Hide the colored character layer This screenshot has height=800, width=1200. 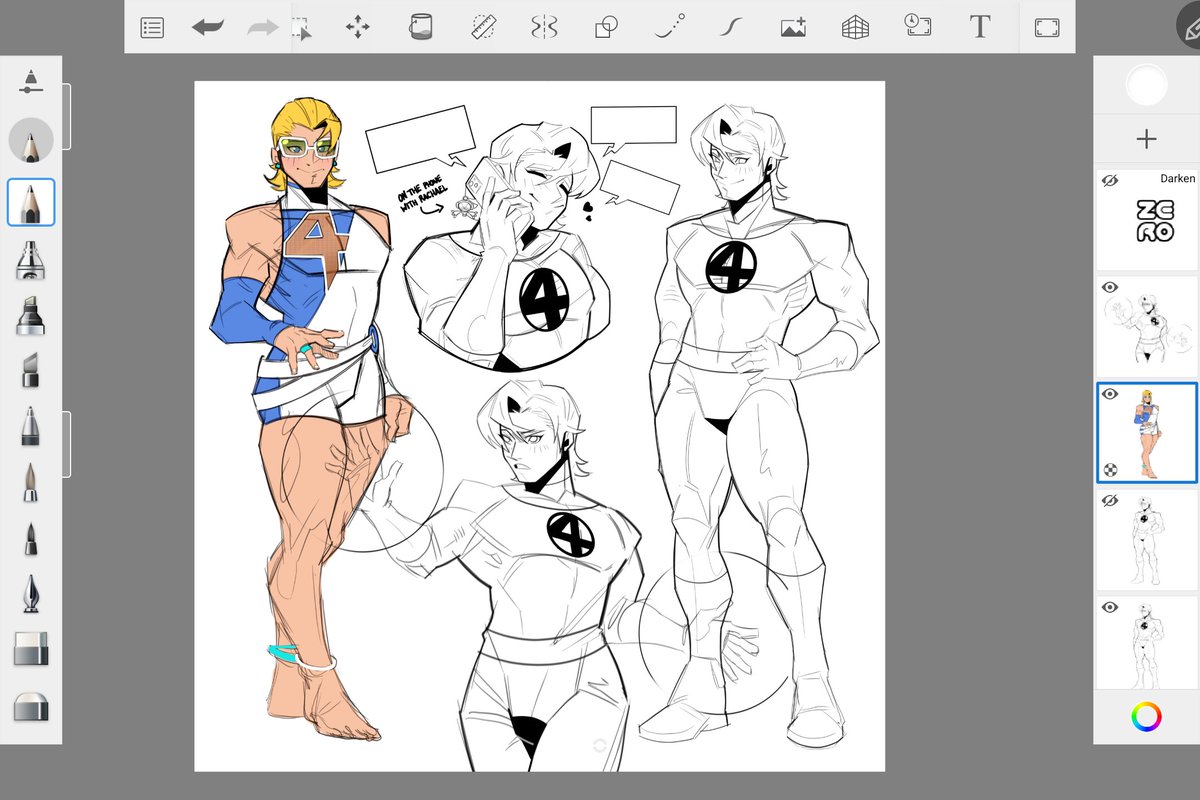pyautogui.click(x=1109, y=394)
